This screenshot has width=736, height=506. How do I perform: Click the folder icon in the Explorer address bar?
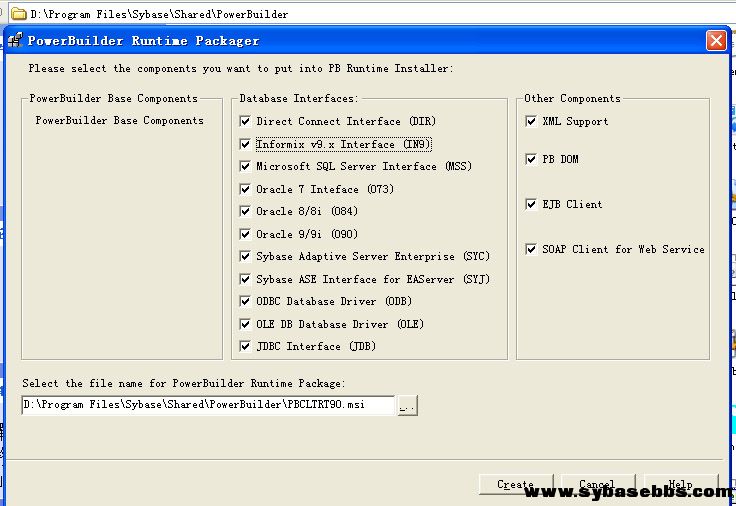pyautogui.click(x=18, y=14)
